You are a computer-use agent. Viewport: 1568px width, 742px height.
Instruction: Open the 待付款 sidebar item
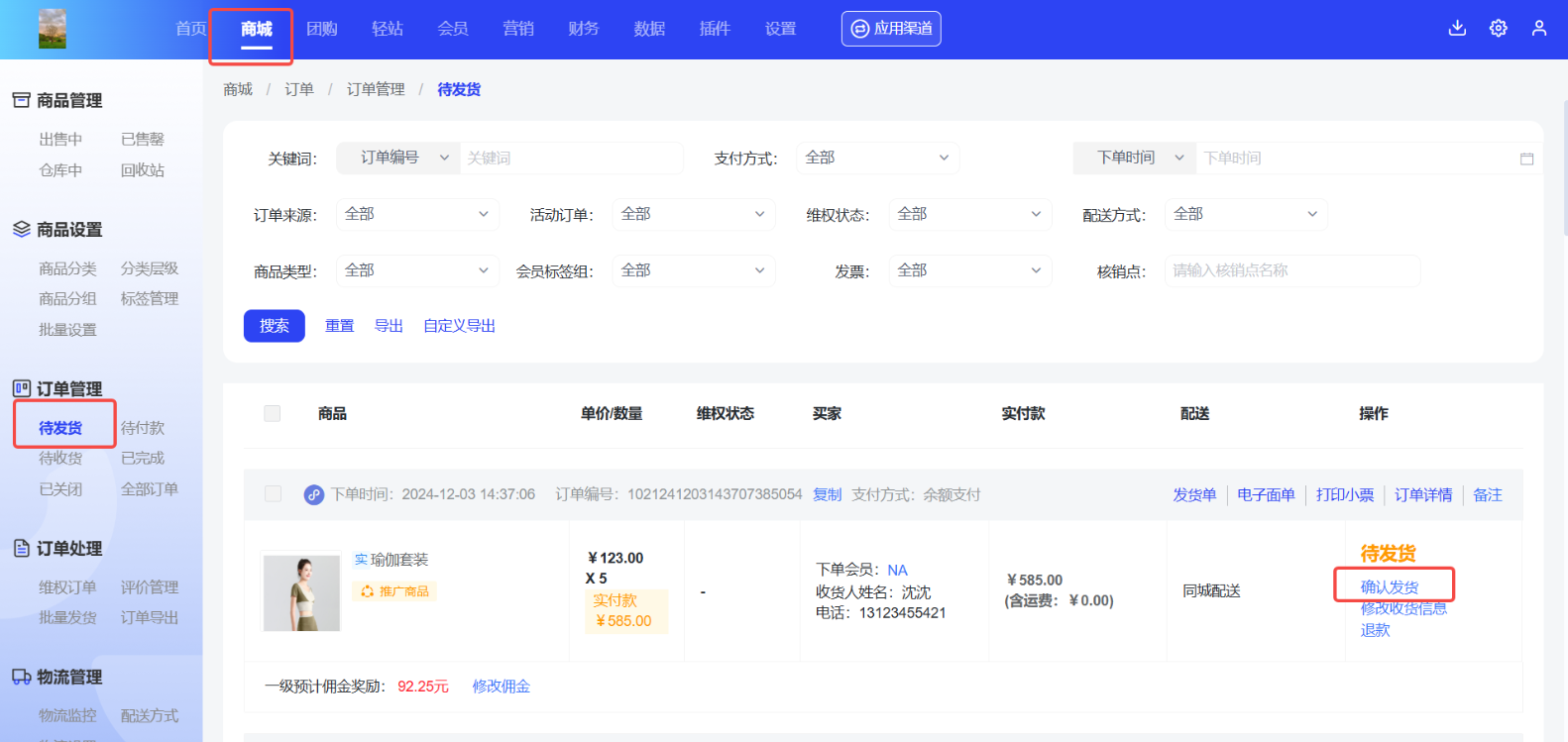tap(143, 428)
